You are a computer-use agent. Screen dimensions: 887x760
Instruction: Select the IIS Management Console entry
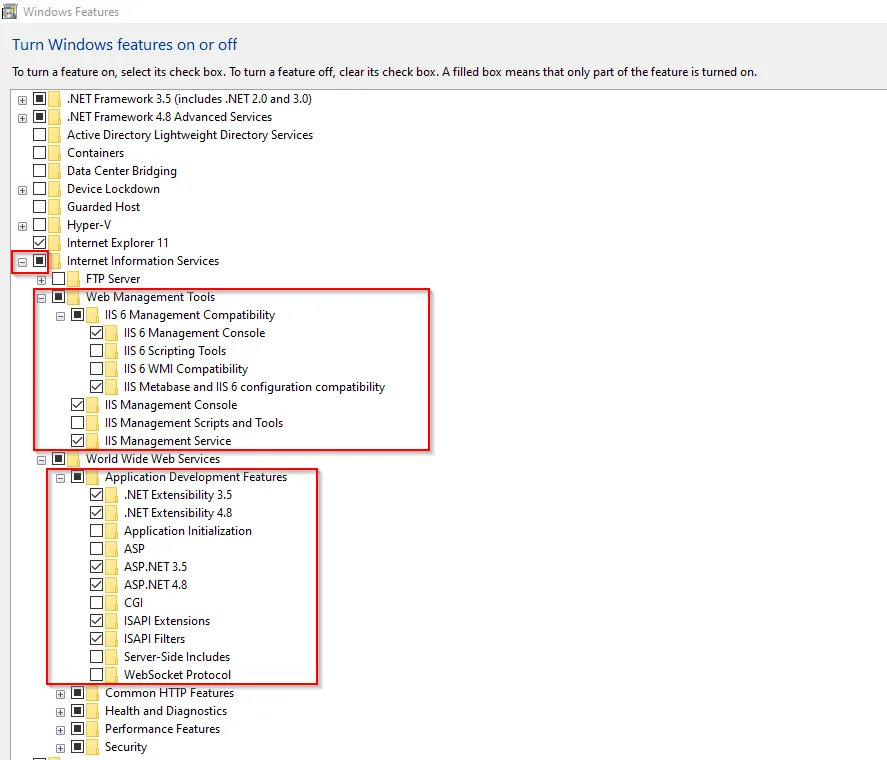click(171, 405)
